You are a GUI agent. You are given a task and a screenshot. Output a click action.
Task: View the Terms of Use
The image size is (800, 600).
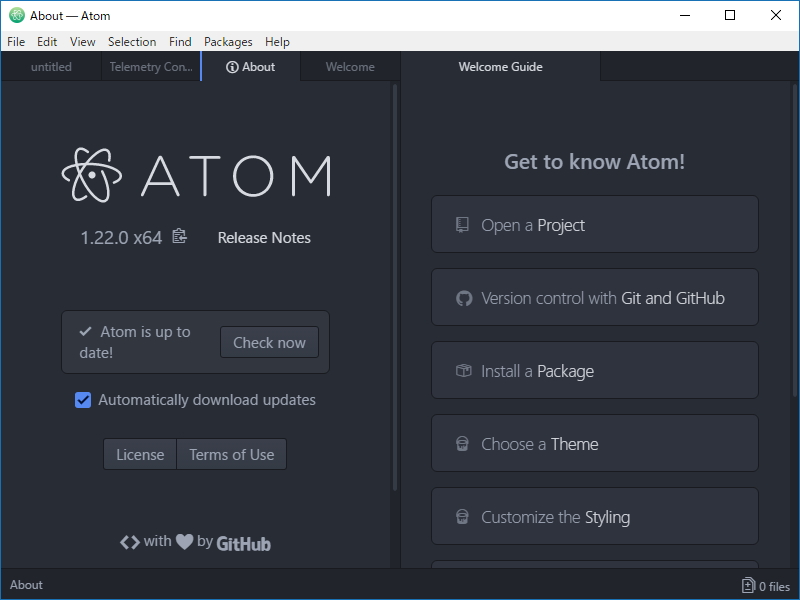pyautogui.click(x=231, y=454)
